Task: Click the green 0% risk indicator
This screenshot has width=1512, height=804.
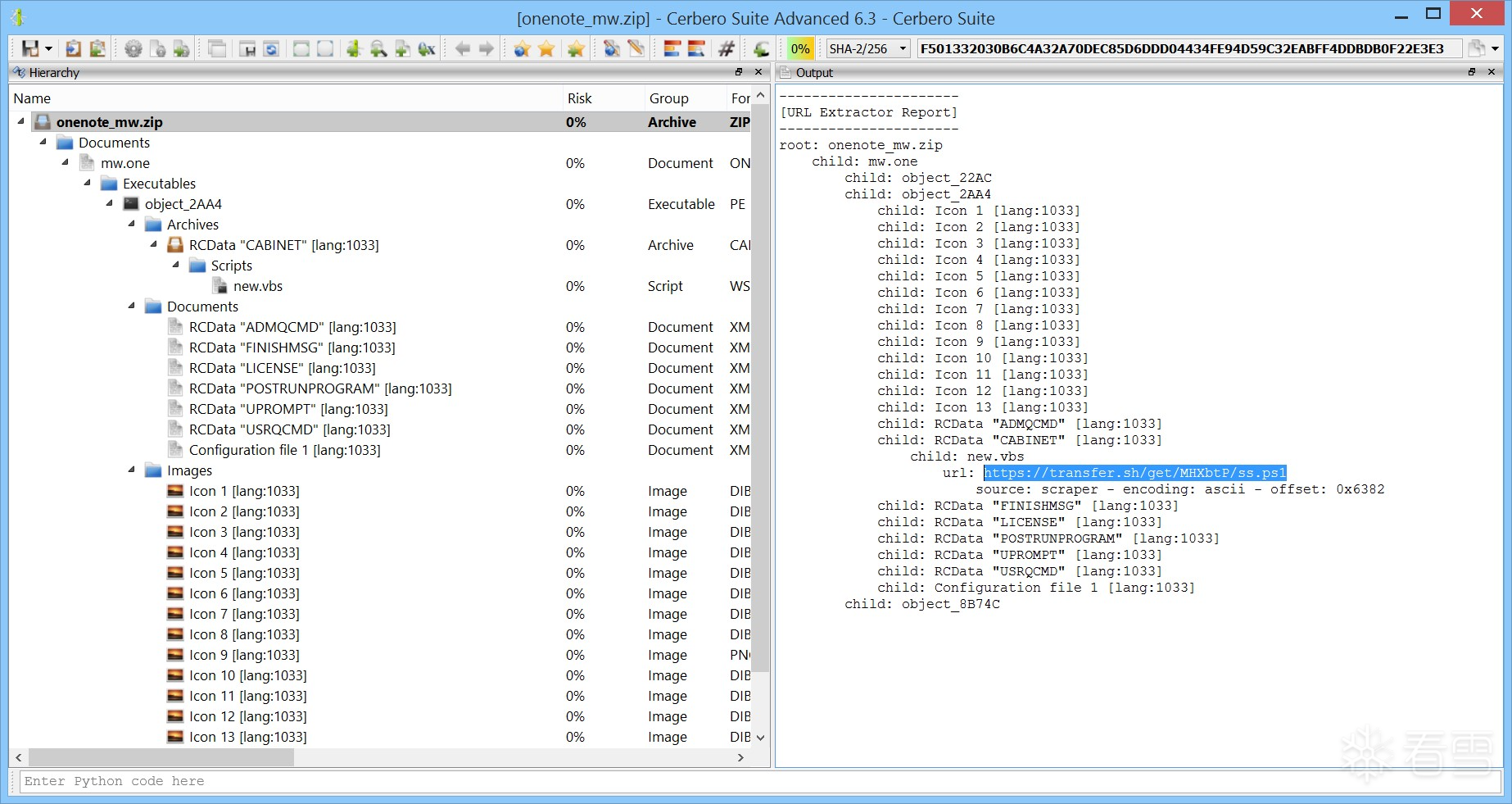Action: point(800,48)
